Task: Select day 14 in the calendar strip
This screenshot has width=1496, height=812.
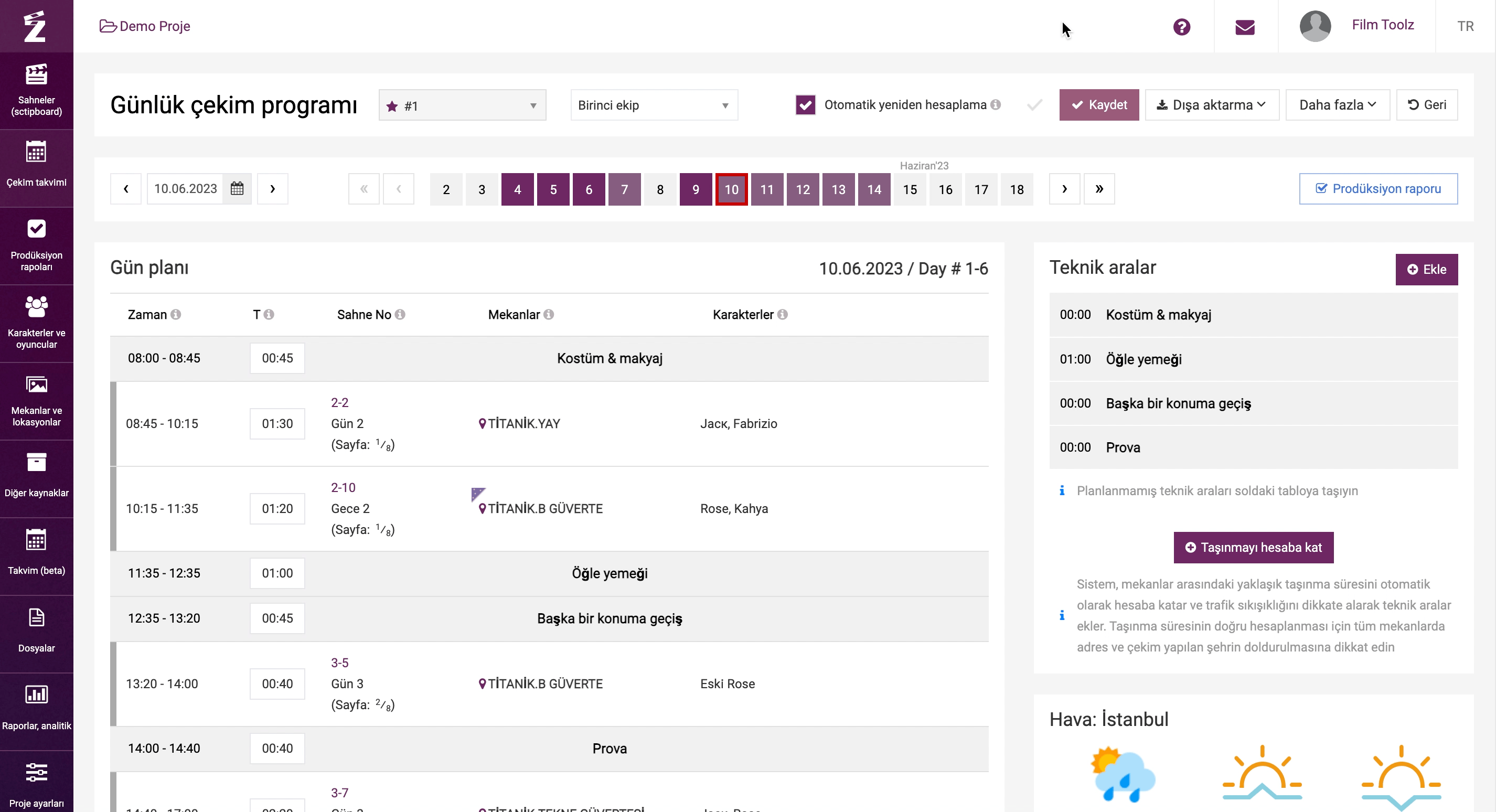Action: pos(874,189)
